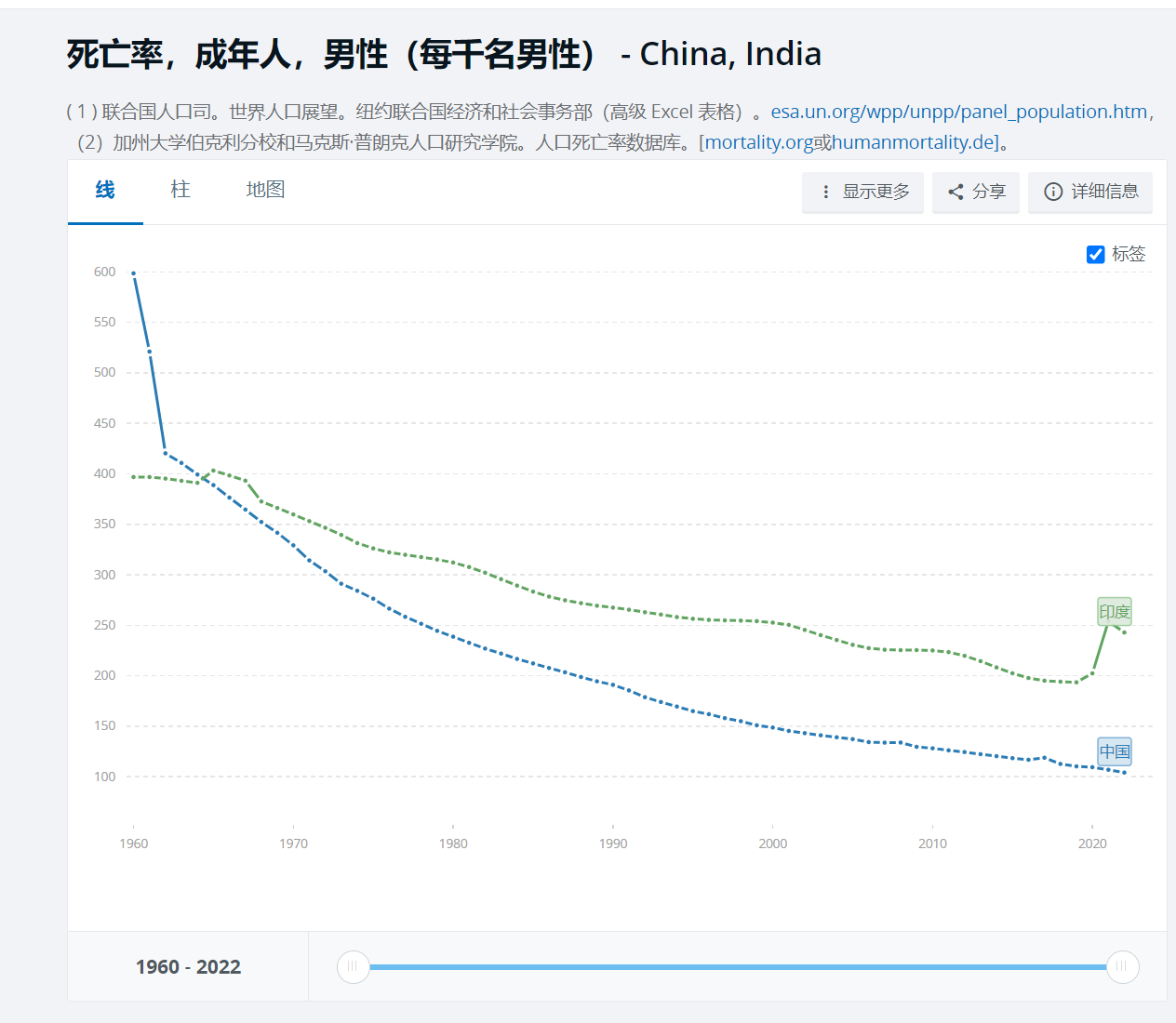This screenshot has height=1023, width=1176.
Task: Open the 地图 (map) tab
Action: pos(265,191)
